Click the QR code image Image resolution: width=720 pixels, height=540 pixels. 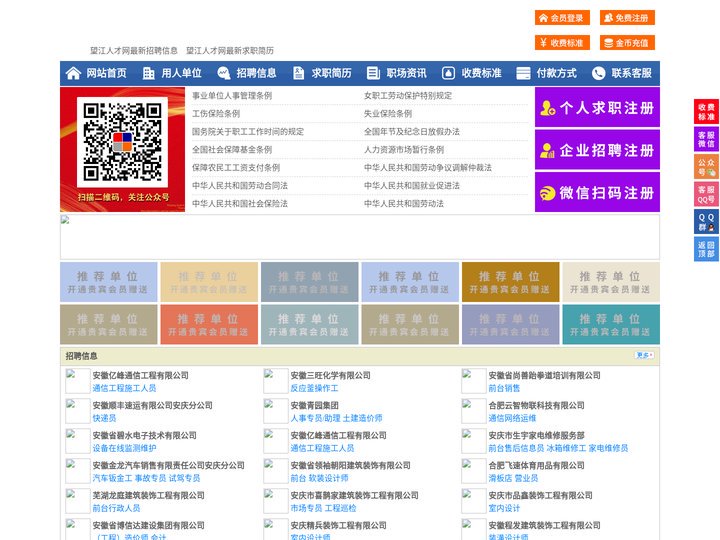122,142
